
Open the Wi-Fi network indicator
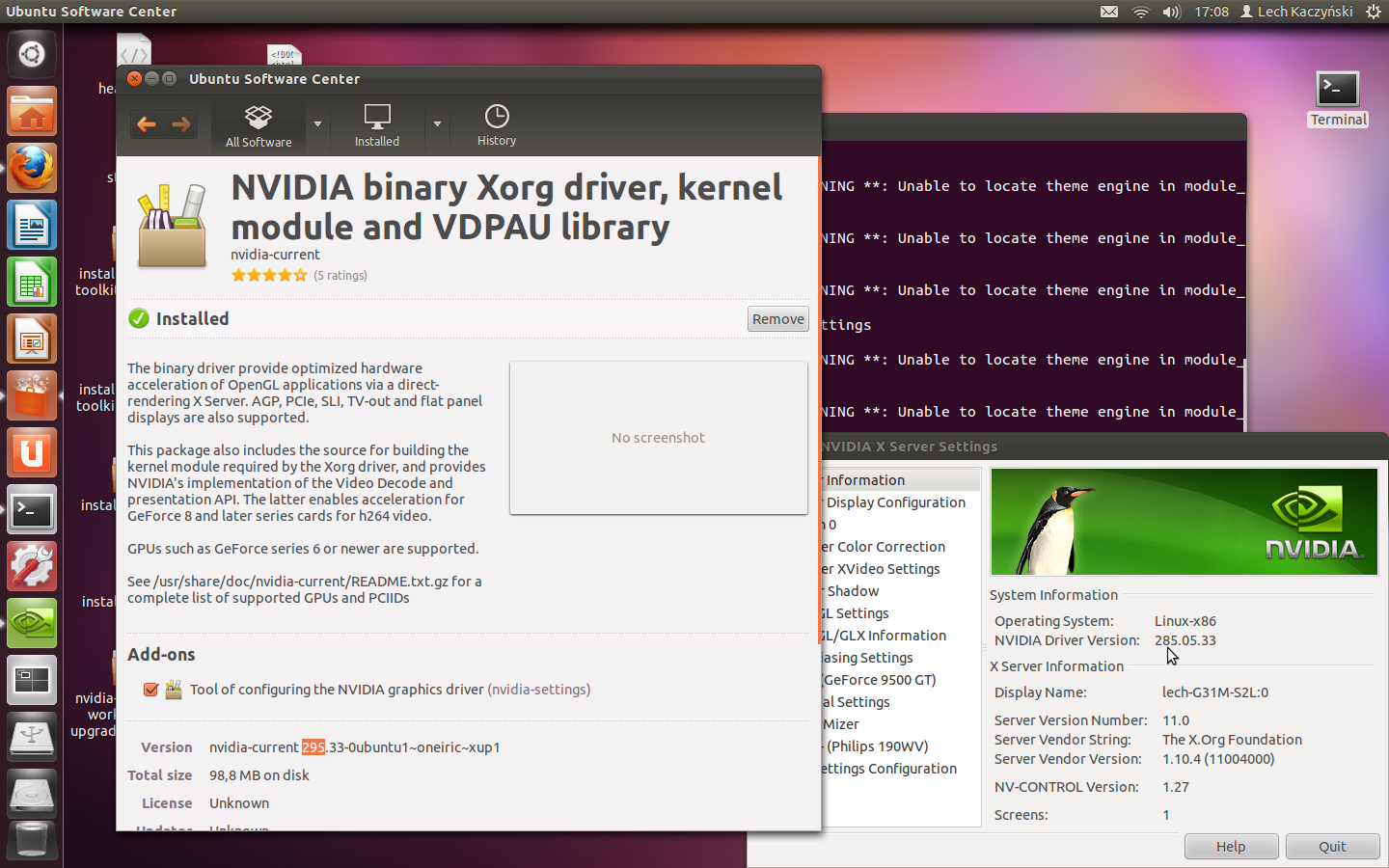click(x=1140, y=12)
